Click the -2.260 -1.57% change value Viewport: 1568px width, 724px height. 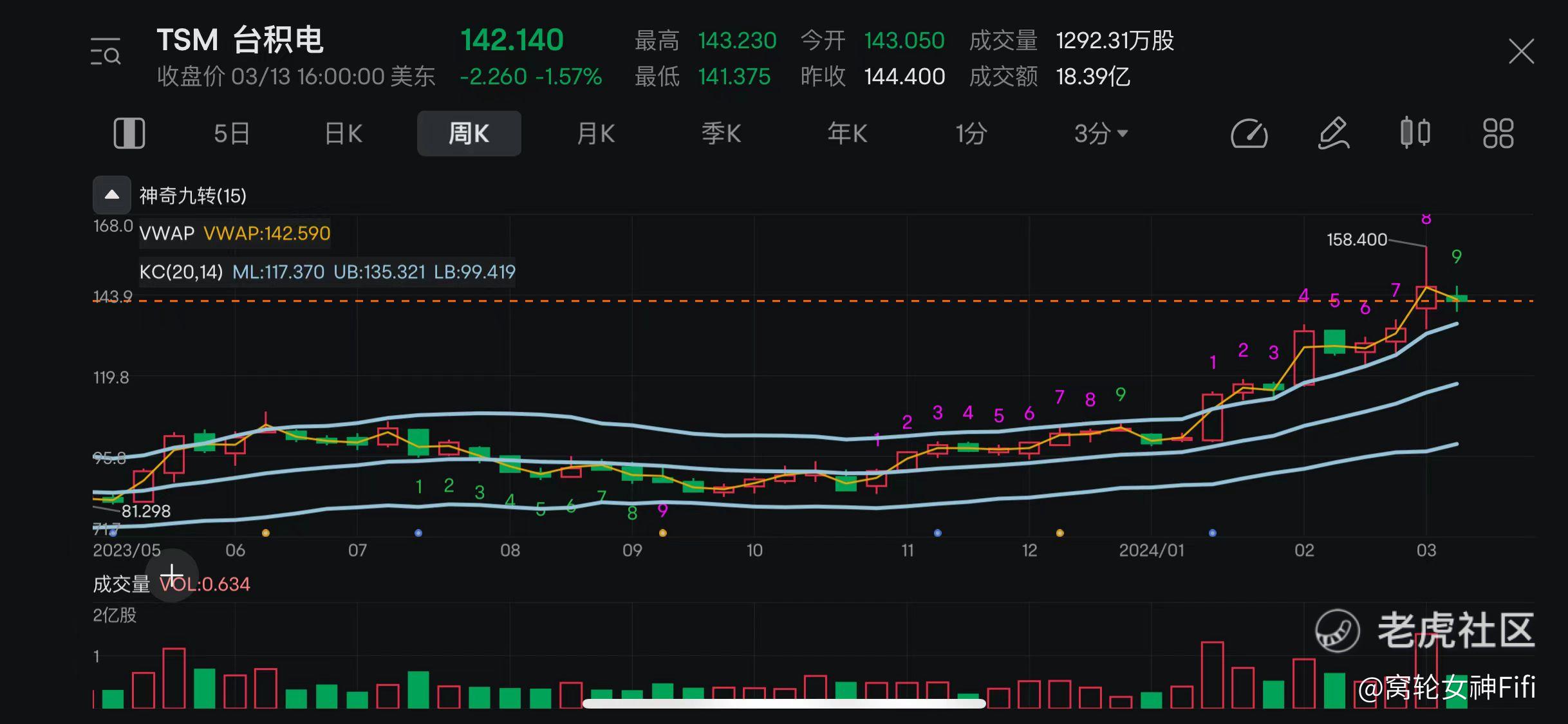(531, 77)
